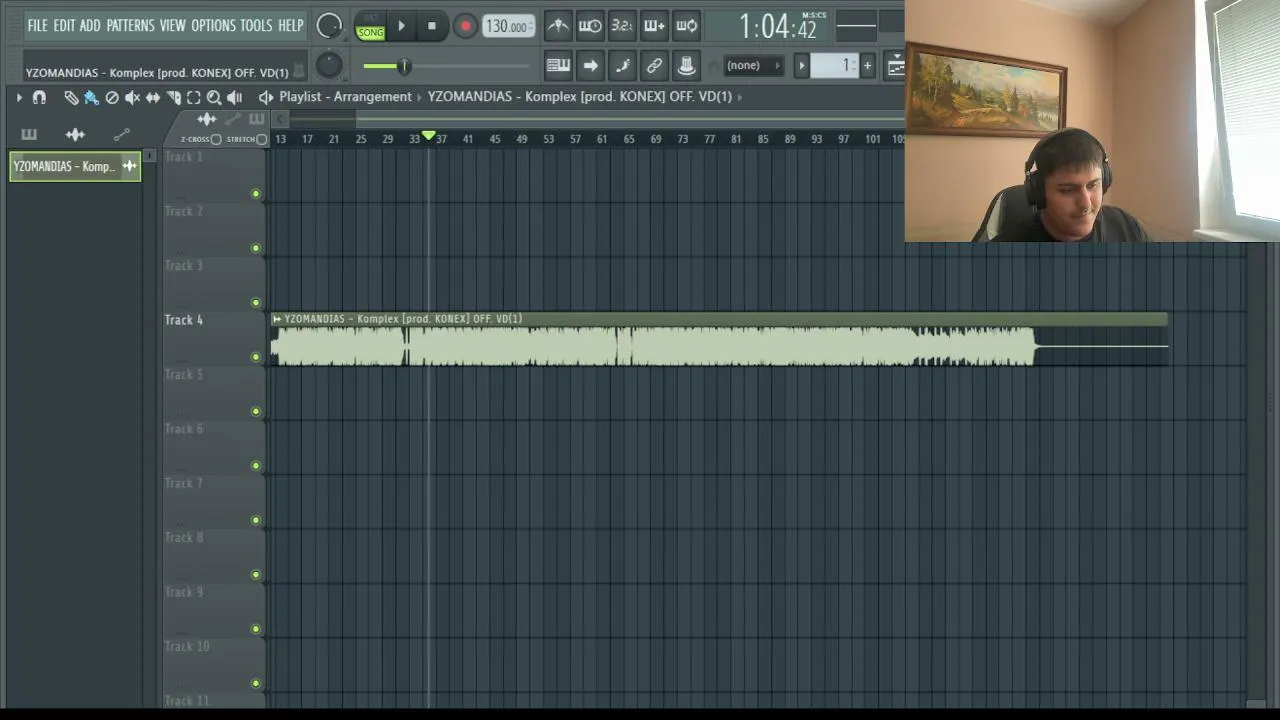Image resolution: width=1280 pixels, height=720 pixels.
Task: Show automation clips in picker panel
Action: [x=122, y=134]
